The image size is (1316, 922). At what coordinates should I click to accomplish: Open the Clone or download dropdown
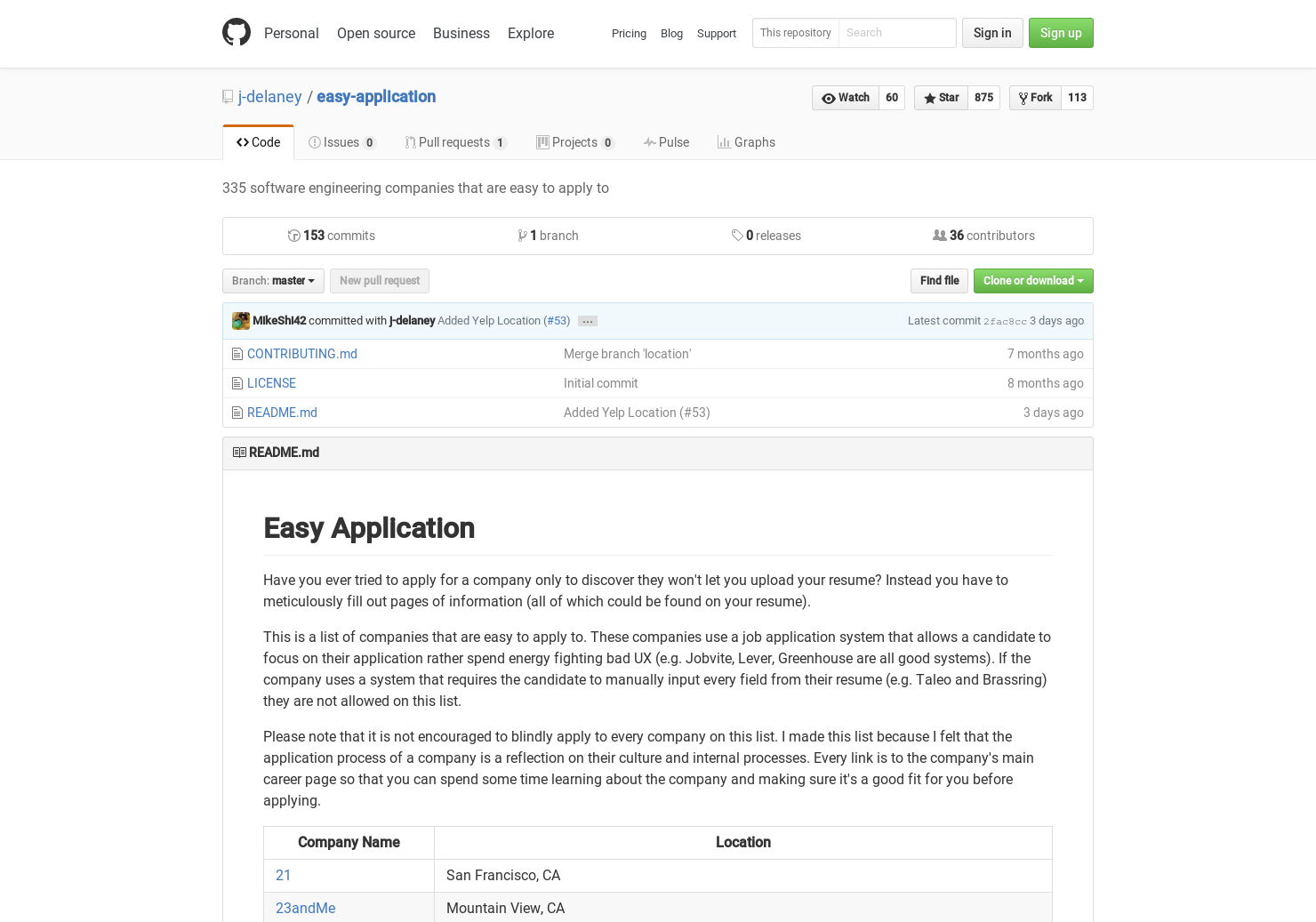(x=1033, y=281)
